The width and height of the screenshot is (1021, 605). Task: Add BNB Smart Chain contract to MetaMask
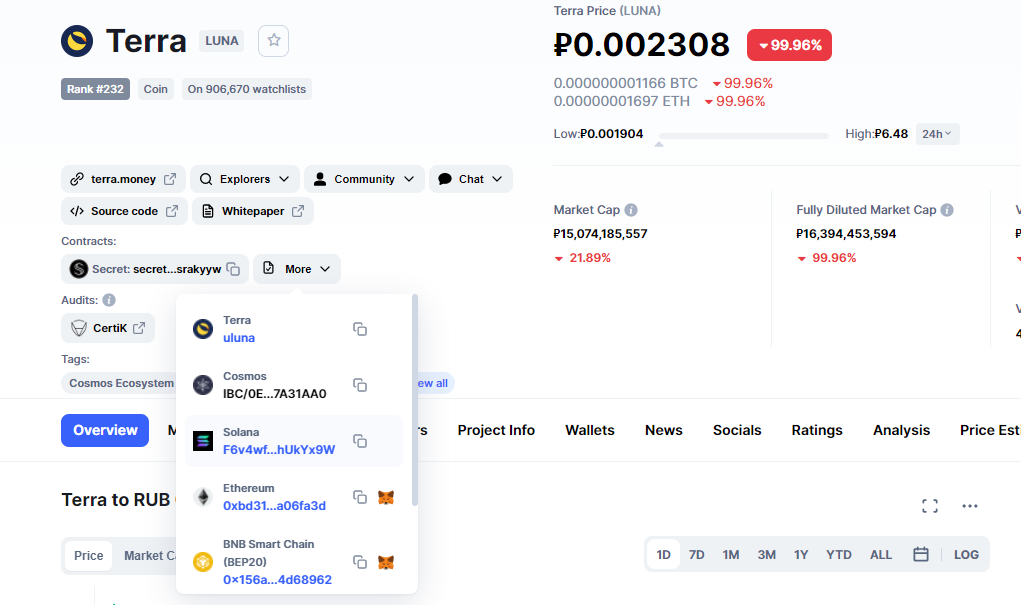(386, 561)
